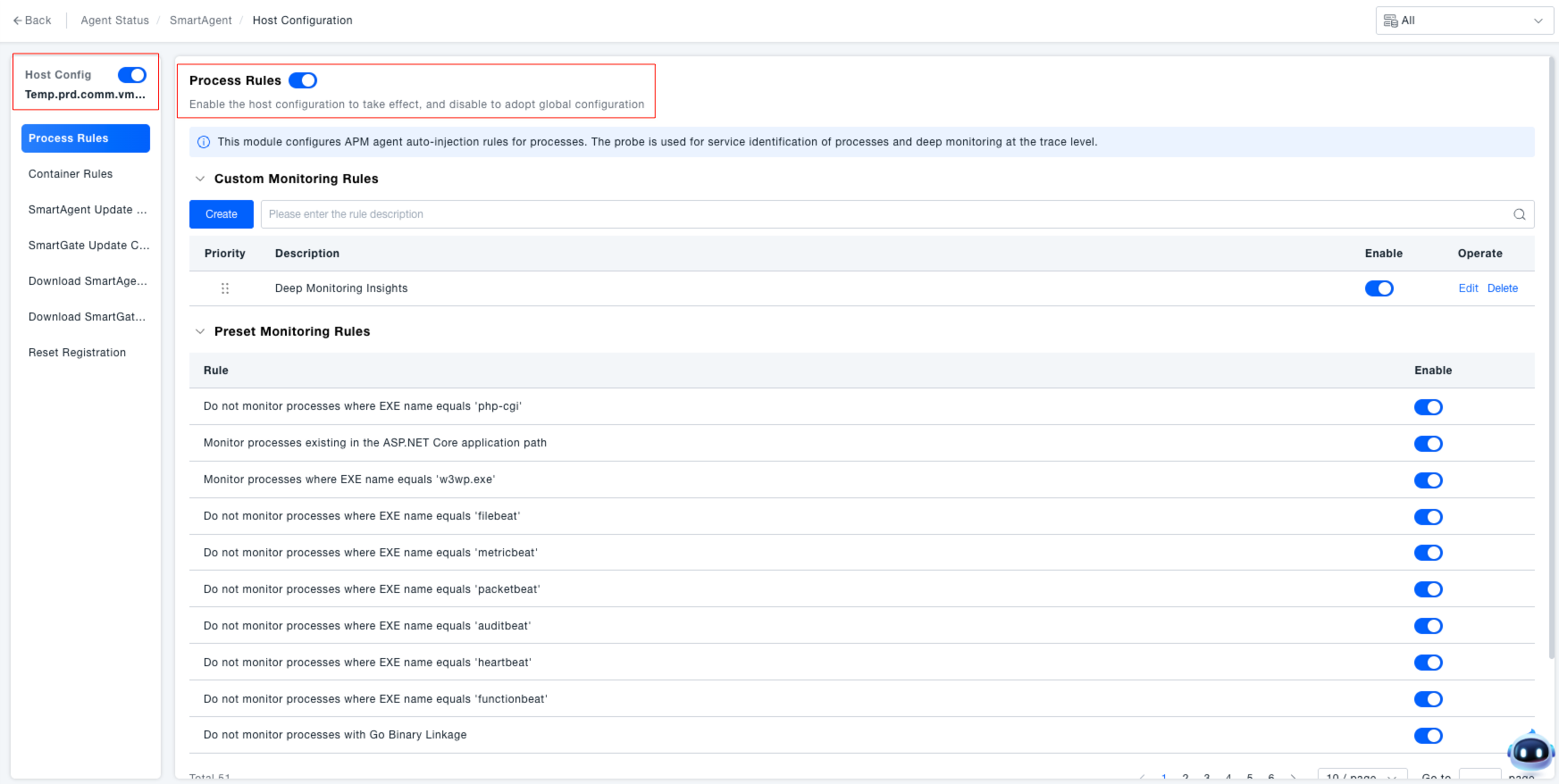Collapse the Custom Monitoring Rules section
Screen dimensions: 1559x784
pyautogui.click(x=200, y=179)
